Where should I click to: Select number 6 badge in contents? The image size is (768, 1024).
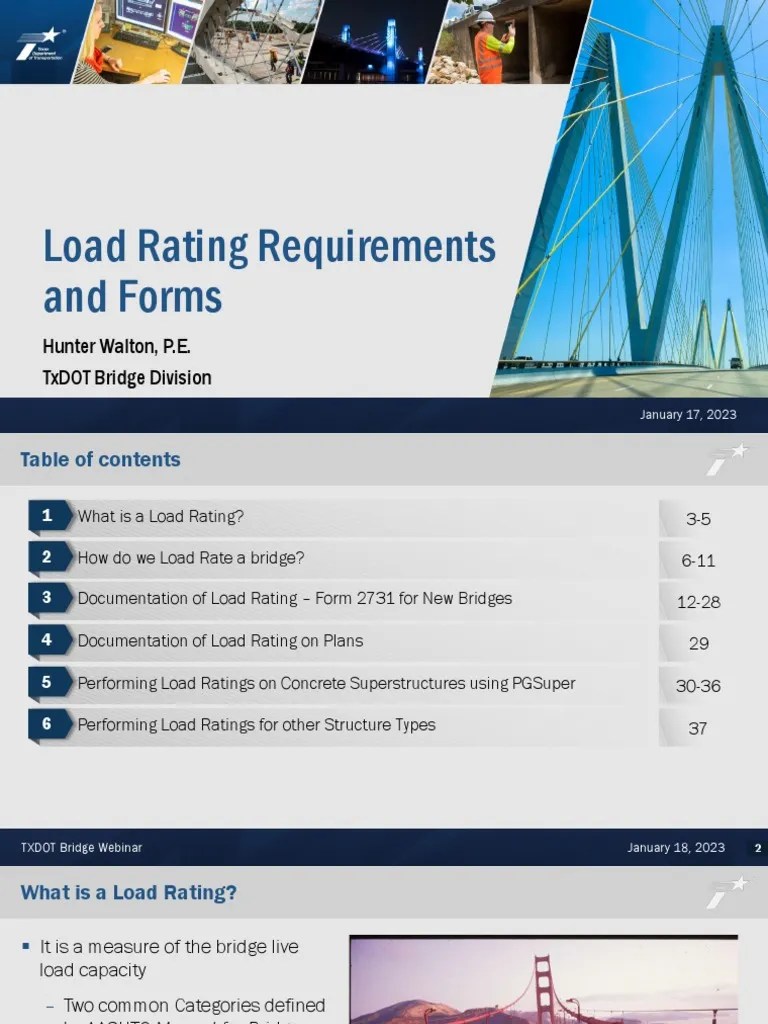pyautogui.click(x=50, y=724)
